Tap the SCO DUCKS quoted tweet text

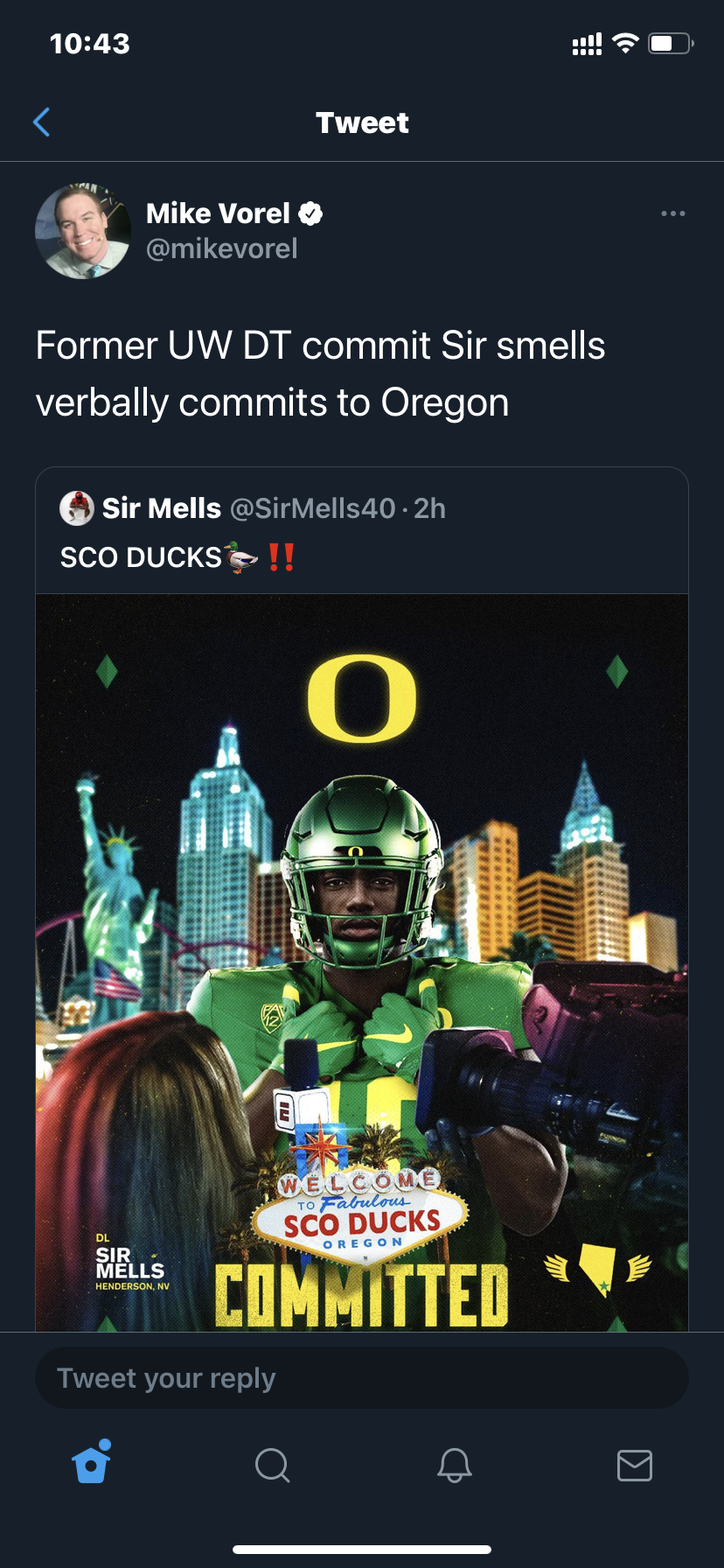[140, 557]
